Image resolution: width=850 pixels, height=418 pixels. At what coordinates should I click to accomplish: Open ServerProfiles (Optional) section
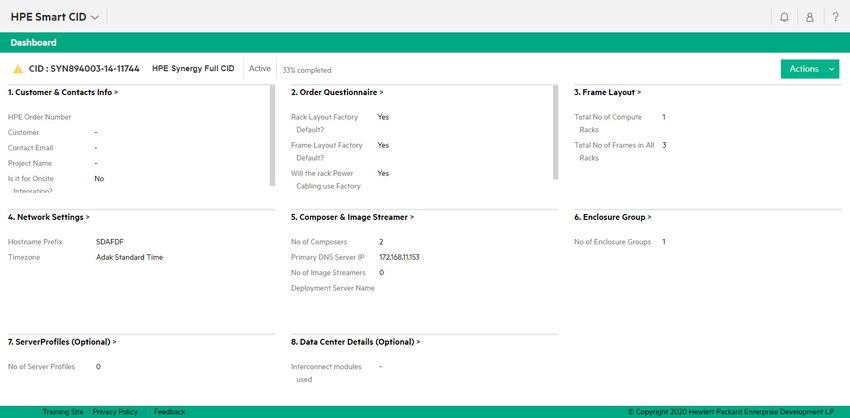point(62,342)
